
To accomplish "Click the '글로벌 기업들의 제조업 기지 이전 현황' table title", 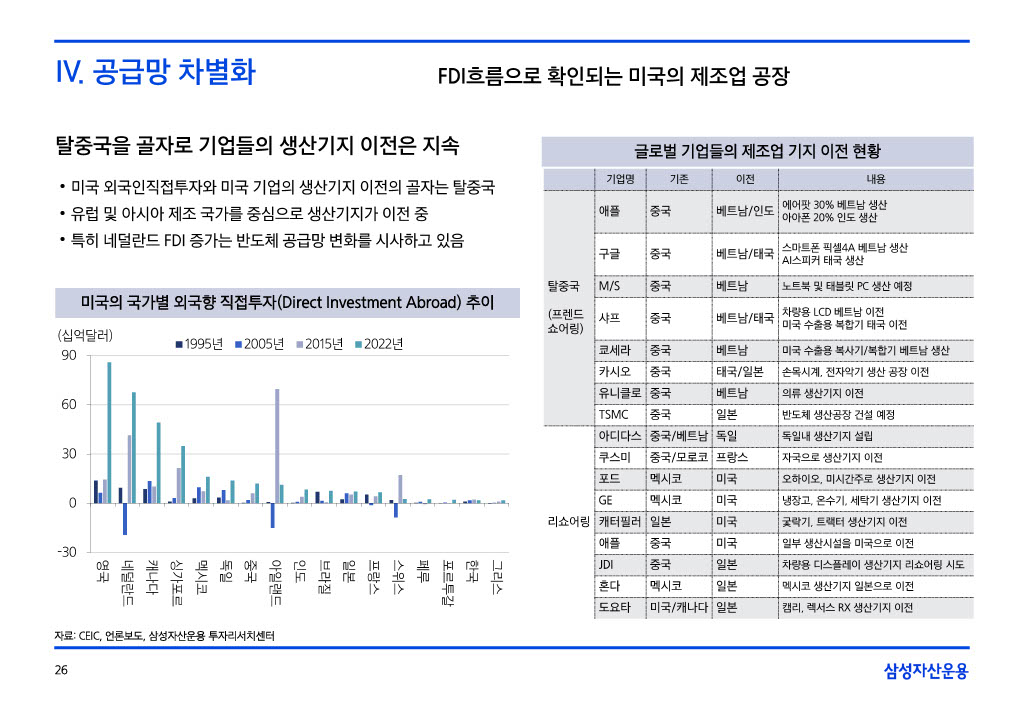I will click(757, 151).
